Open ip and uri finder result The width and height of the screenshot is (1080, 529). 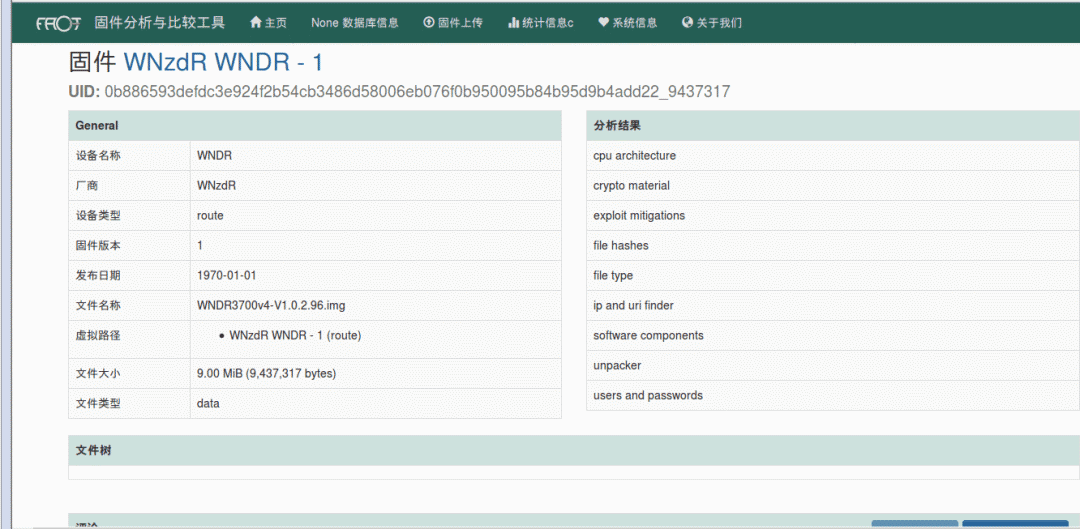[833, 305]
